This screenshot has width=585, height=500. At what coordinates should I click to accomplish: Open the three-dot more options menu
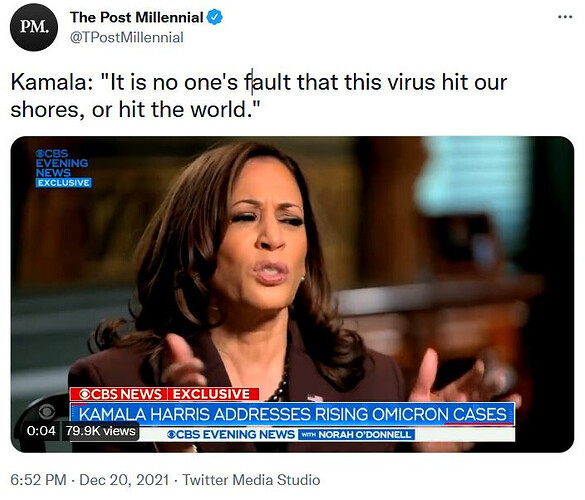565,17
